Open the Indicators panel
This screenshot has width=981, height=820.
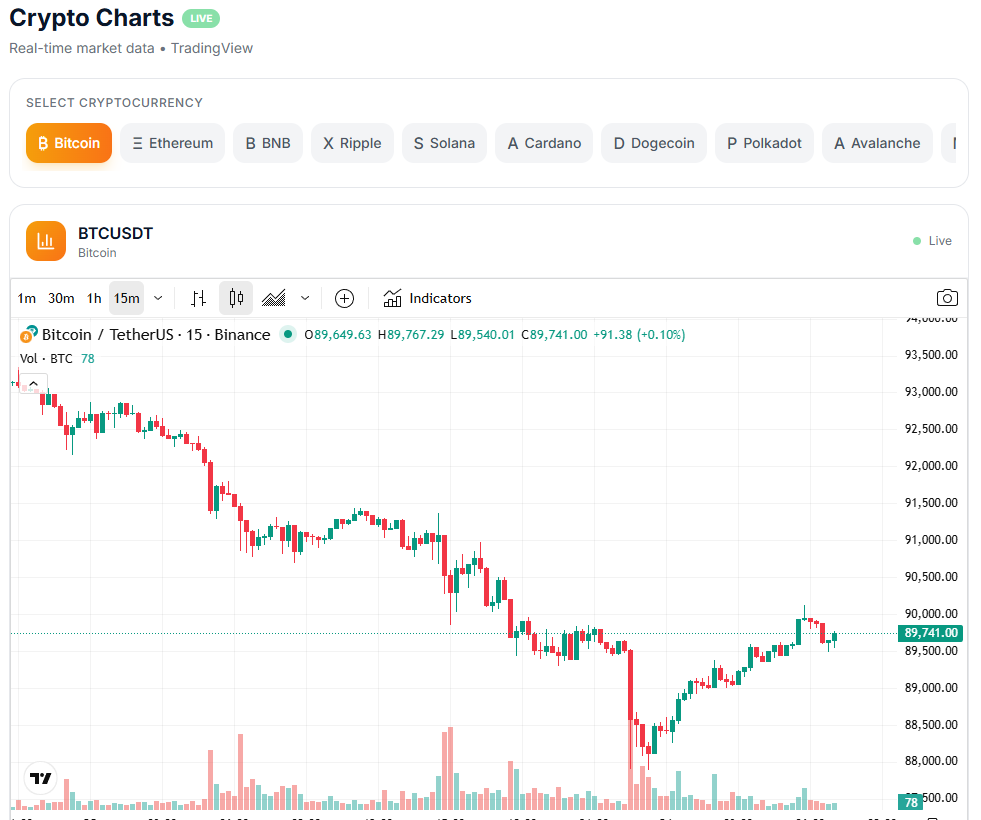point(428,298)
